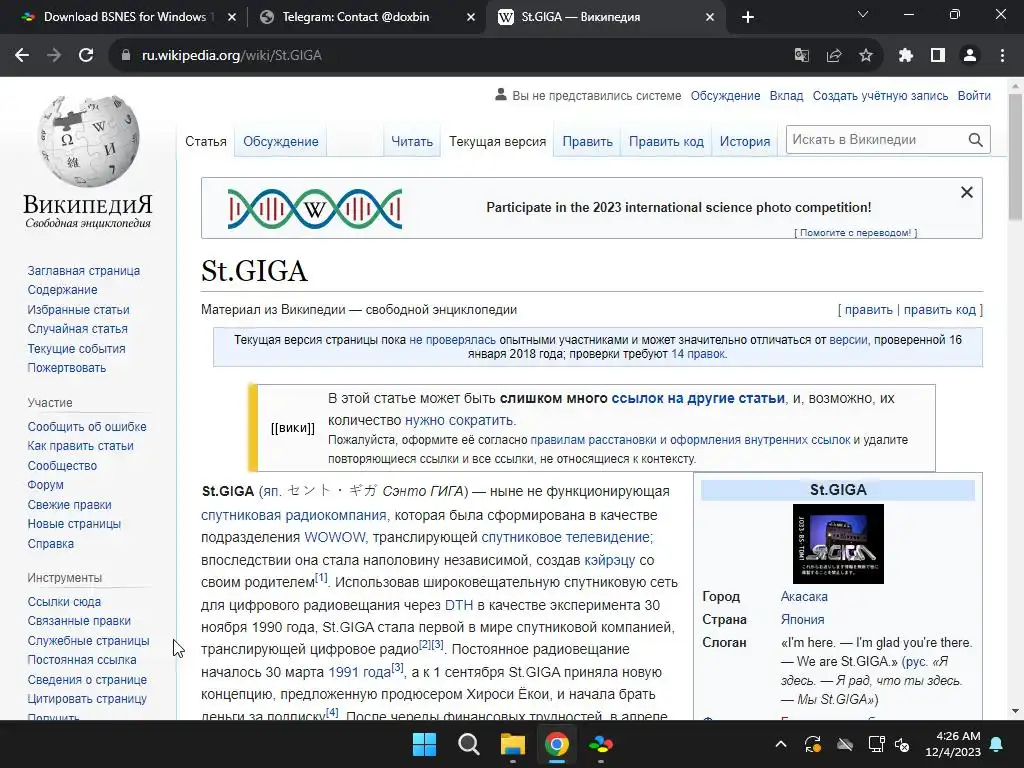Image resolution: width=1024 pixels, height=768 pixels.
Task: Open the 14 правок link
Action: point(698,354)
